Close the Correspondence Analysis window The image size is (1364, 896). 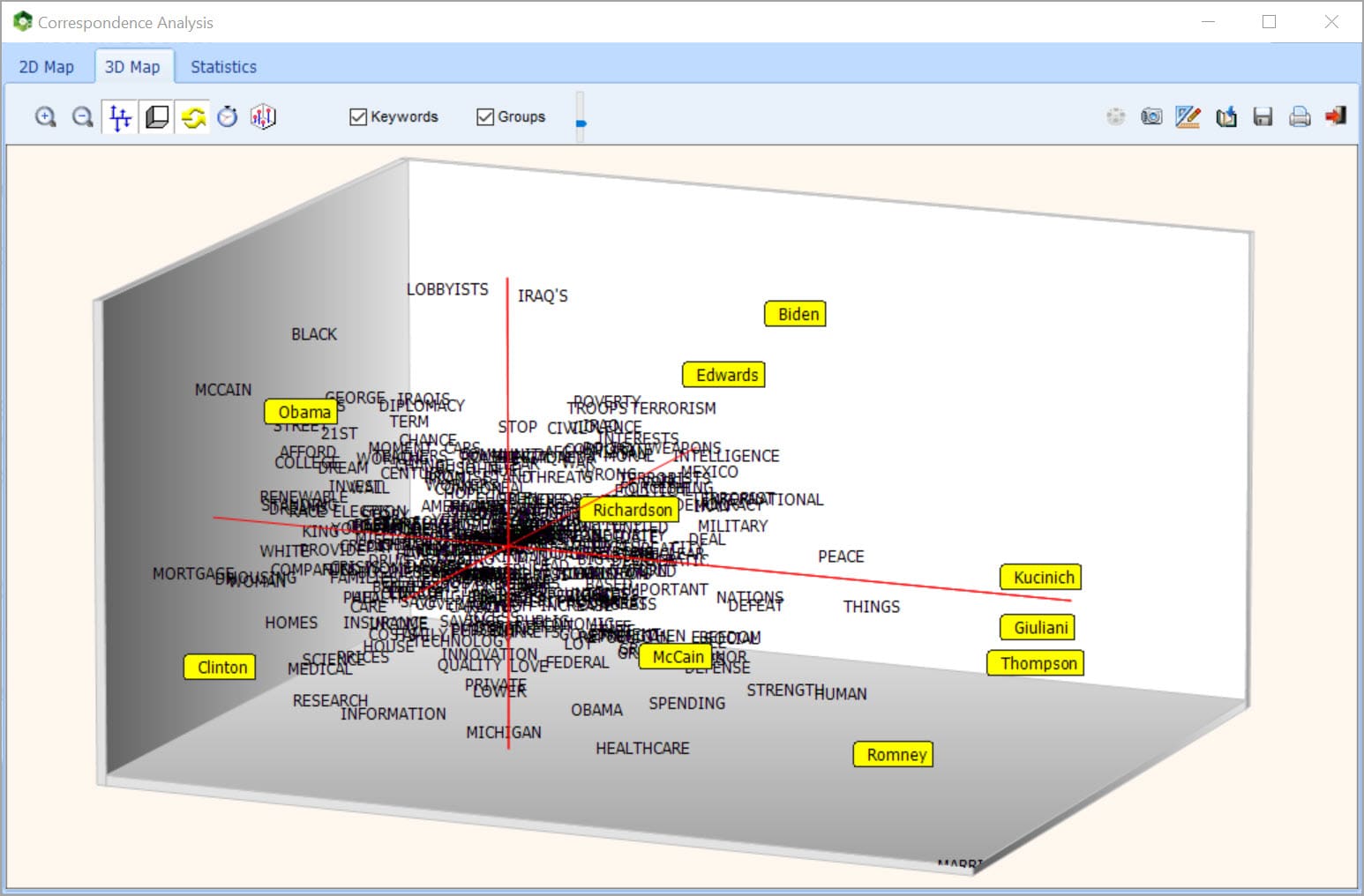click(x=1331, y=22)
